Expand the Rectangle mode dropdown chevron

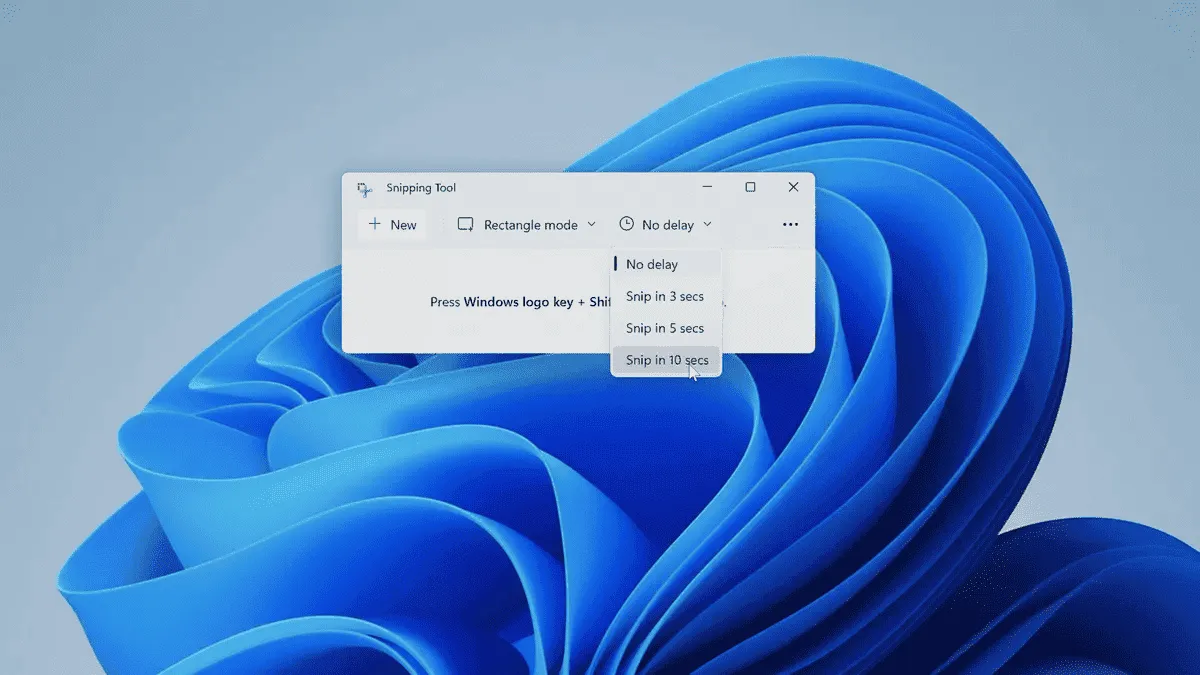coord(591,225)
